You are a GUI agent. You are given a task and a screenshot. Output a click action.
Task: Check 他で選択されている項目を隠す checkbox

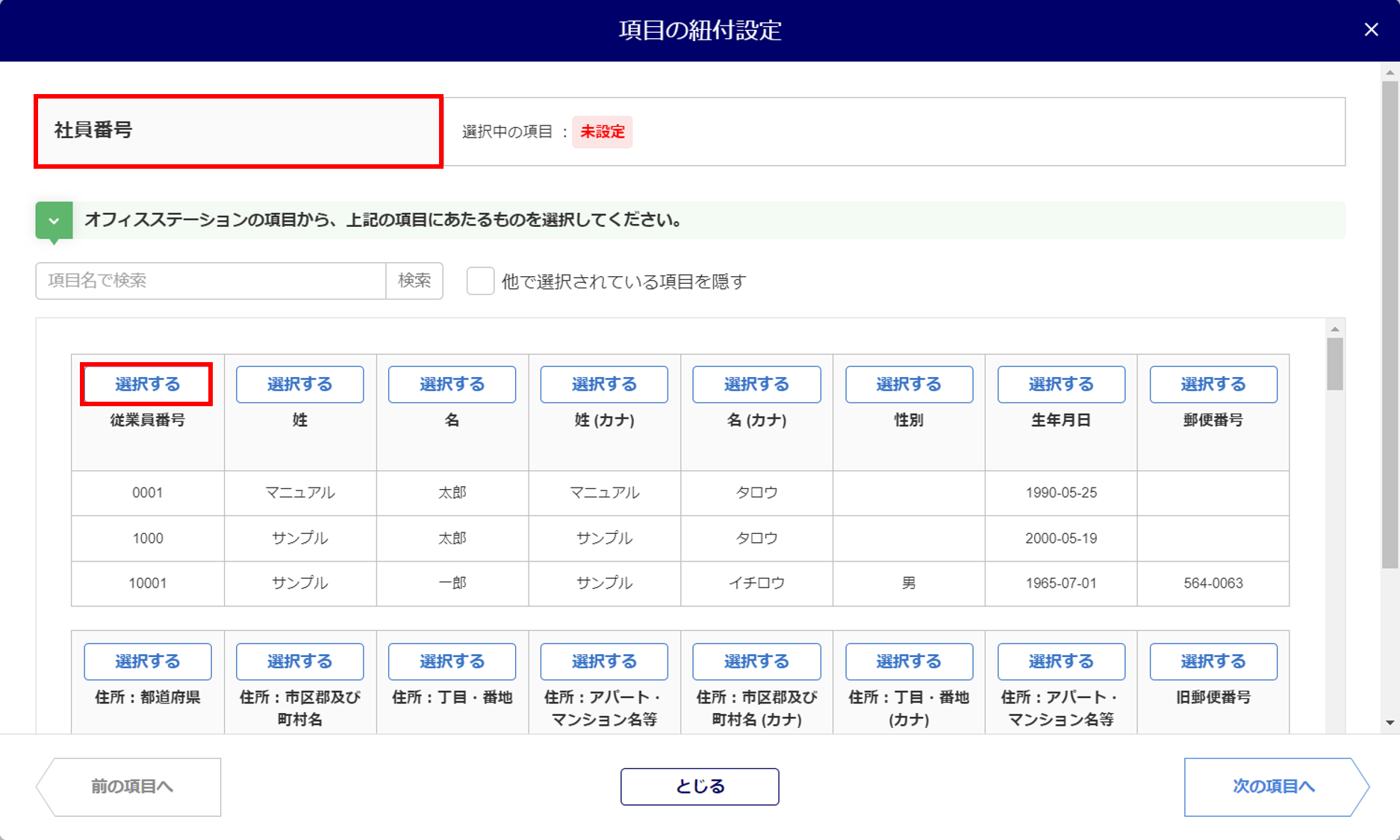tap(480, 281)
